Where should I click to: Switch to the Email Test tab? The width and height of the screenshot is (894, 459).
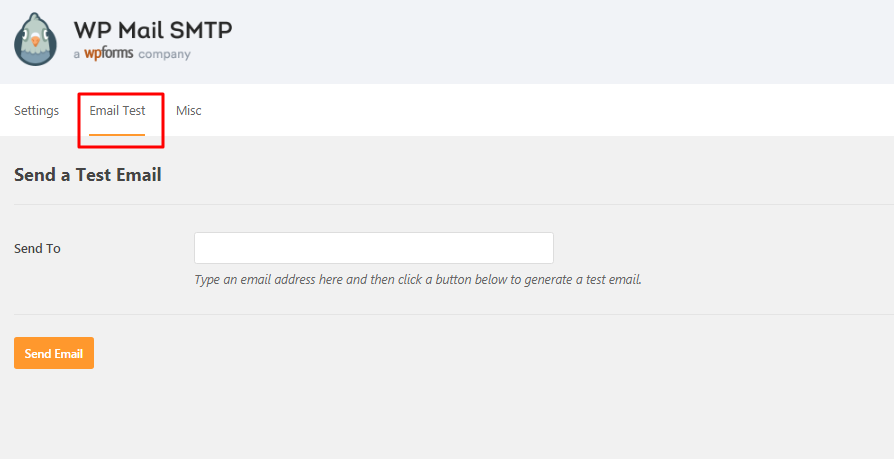[117, 110]
